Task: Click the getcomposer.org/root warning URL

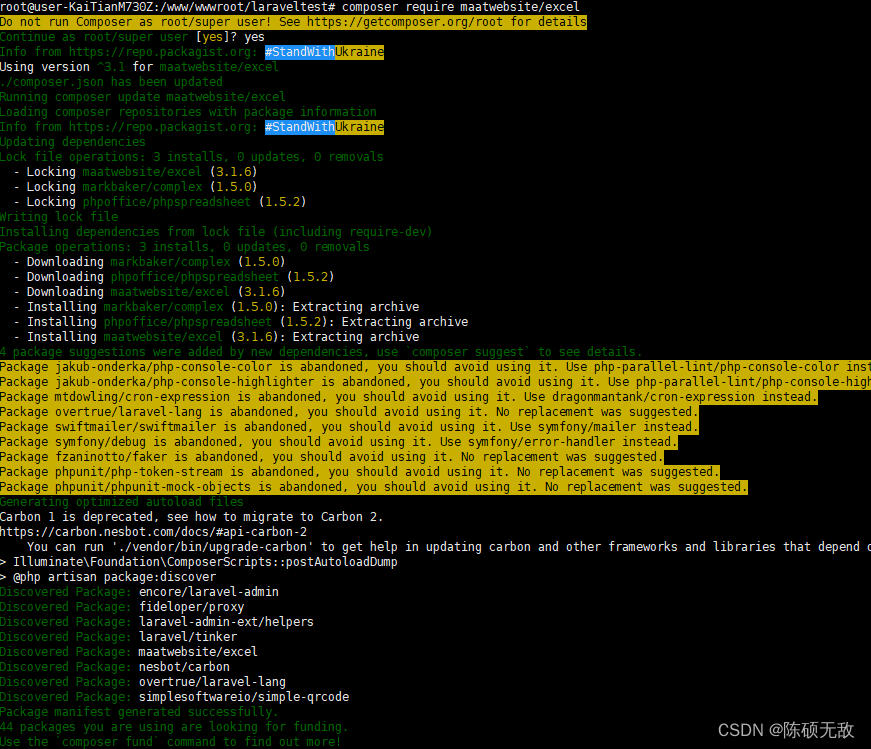Action: pos(405,22)
